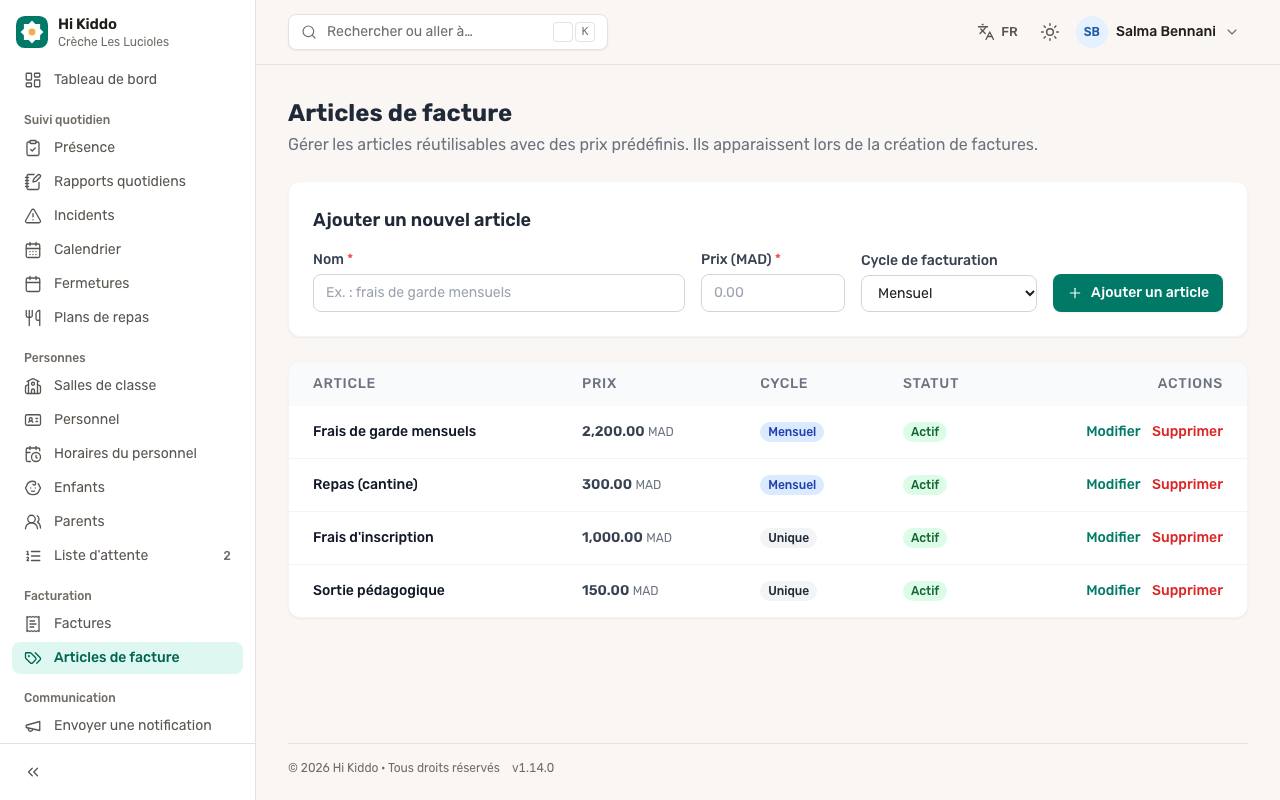Click the Articles de facture tags icon
Screen dimensions: 1280x800
(33, 658)
